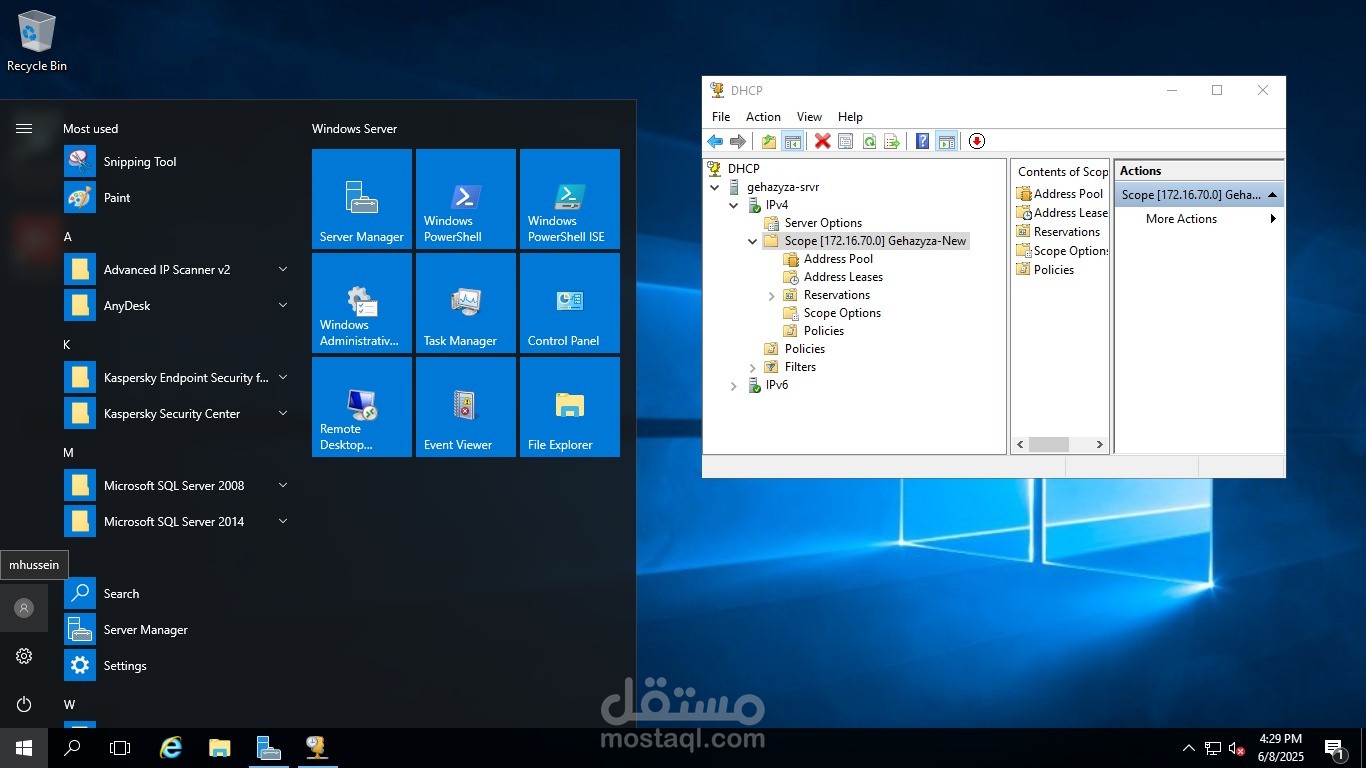
Task: Open the File menu in DHCP
Action: coord(720,117)
